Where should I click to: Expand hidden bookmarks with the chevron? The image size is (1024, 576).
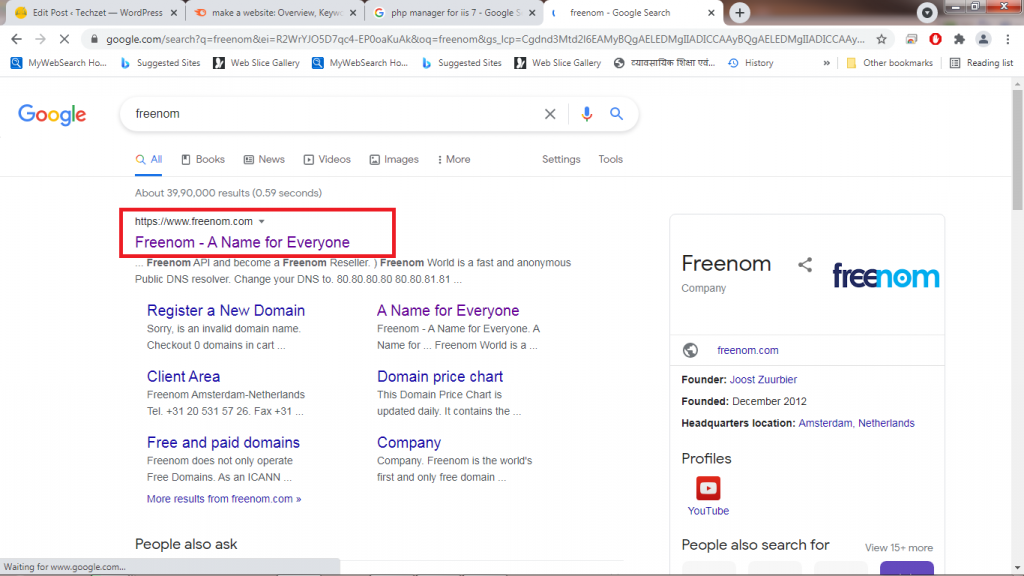[x=826, y=63]
